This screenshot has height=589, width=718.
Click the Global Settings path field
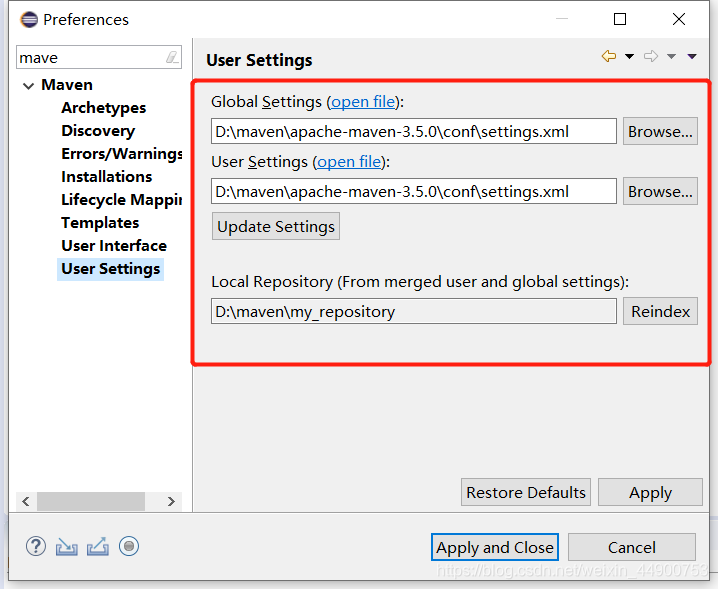pyautogui.click(x=414, y=131)
